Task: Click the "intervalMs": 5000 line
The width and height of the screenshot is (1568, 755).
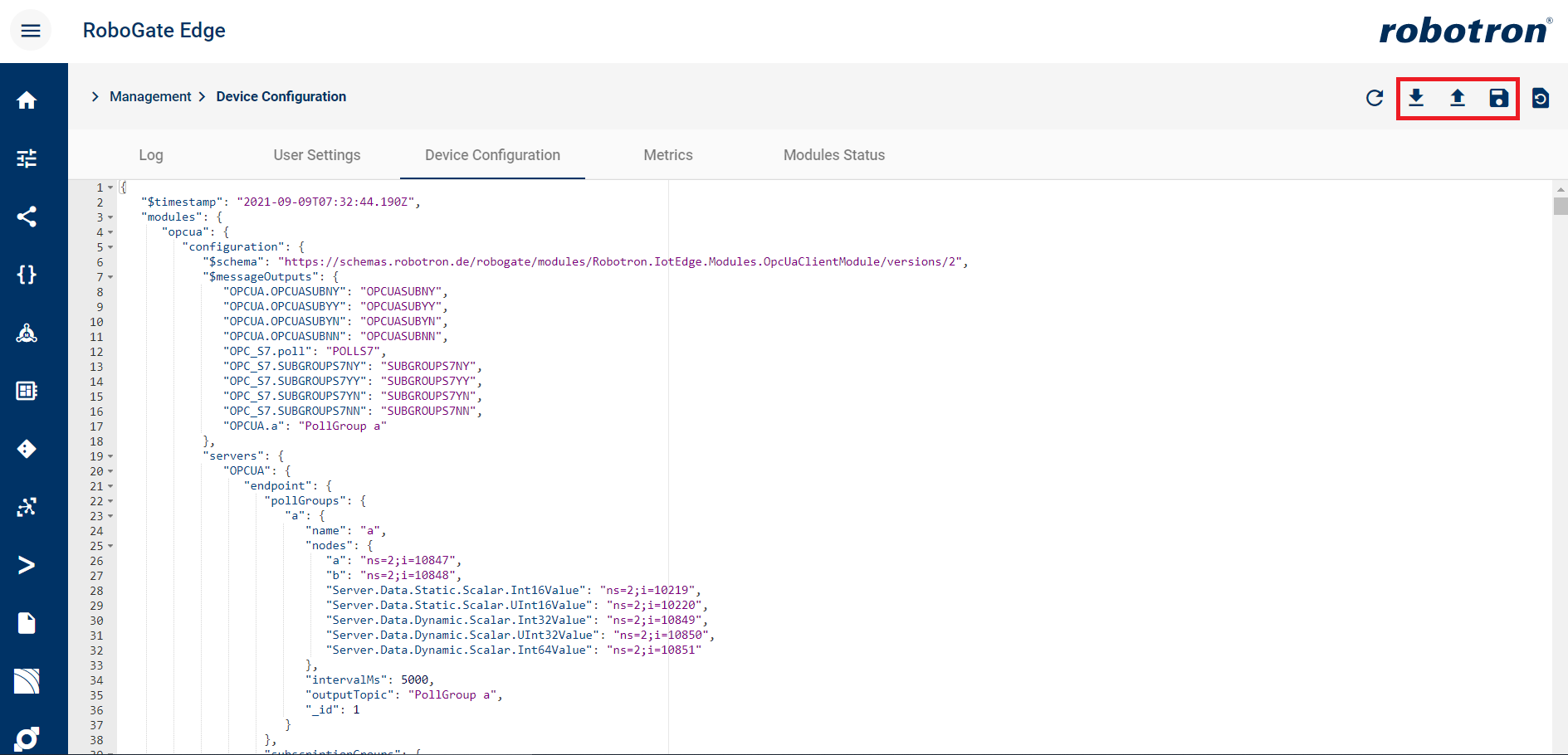Action: coord(369,679)
